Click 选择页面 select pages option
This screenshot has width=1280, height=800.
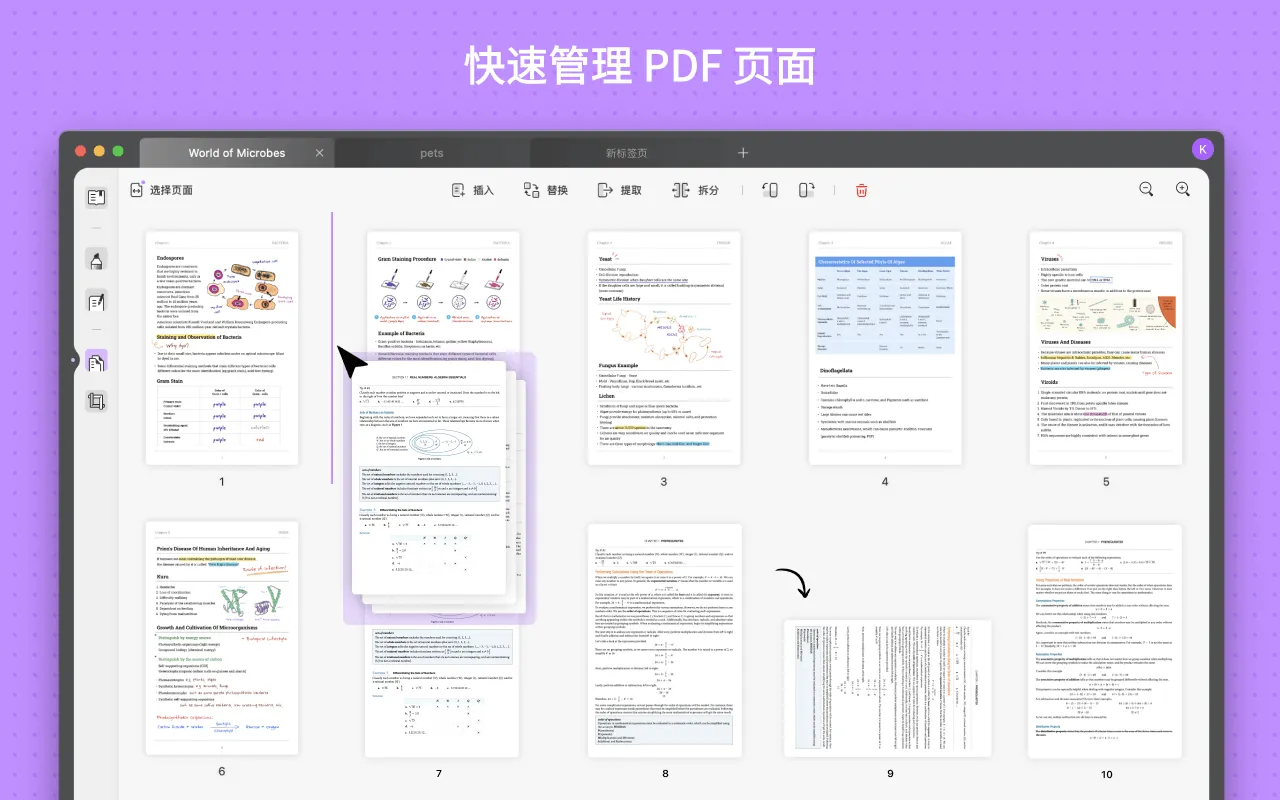pyautogui.click(x=161, y=190)
